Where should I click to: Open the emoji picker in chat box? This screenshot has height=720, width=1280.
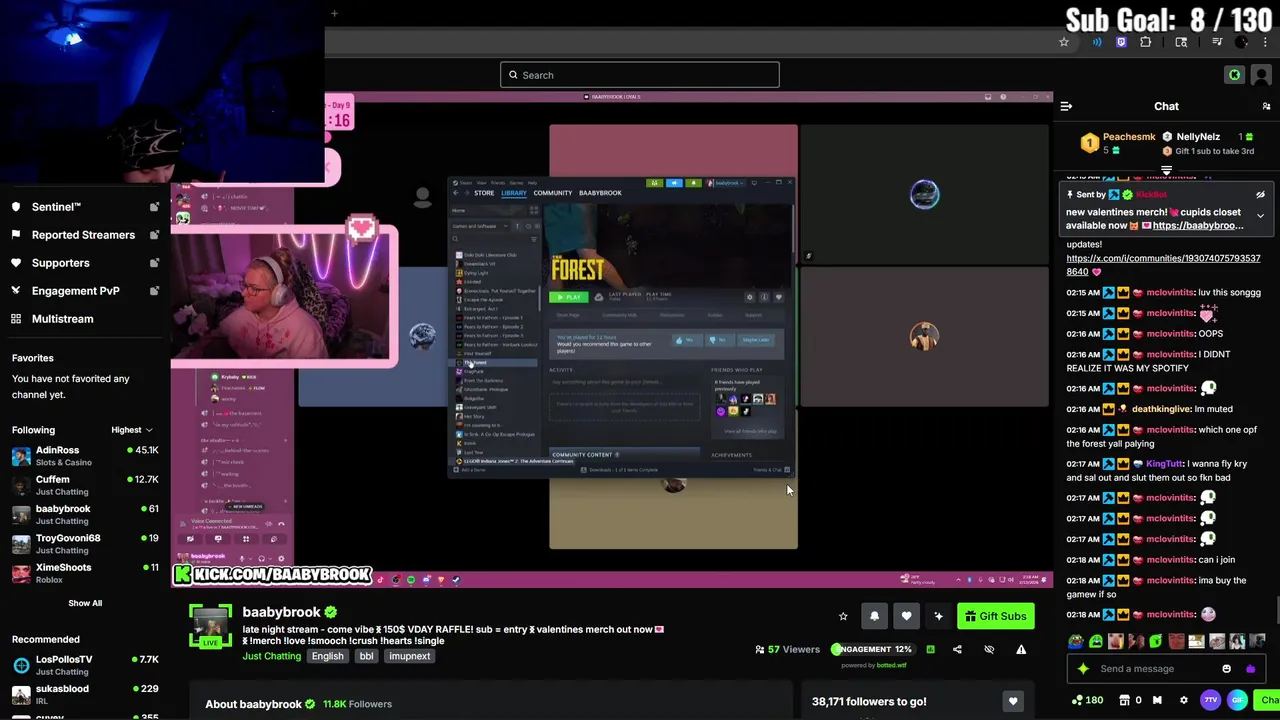click(1227, 669)
